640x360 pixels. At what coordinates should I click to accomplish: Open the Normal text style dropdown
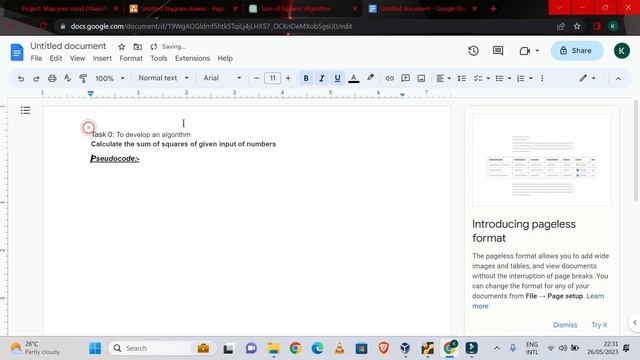tap(163, 78)
